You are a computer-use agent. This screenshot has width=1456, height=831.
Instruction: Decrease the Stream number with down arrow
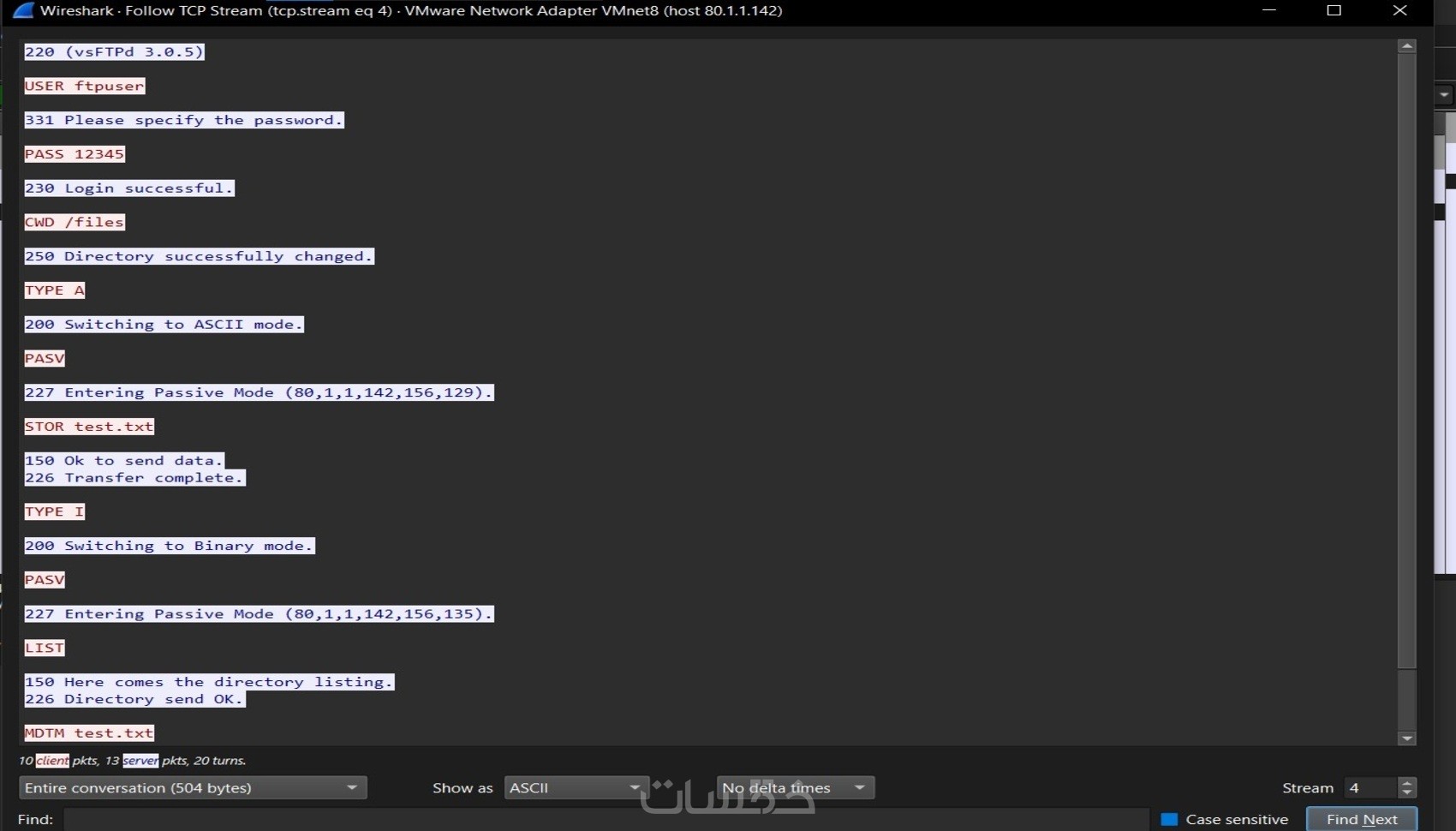point(1407,793)
